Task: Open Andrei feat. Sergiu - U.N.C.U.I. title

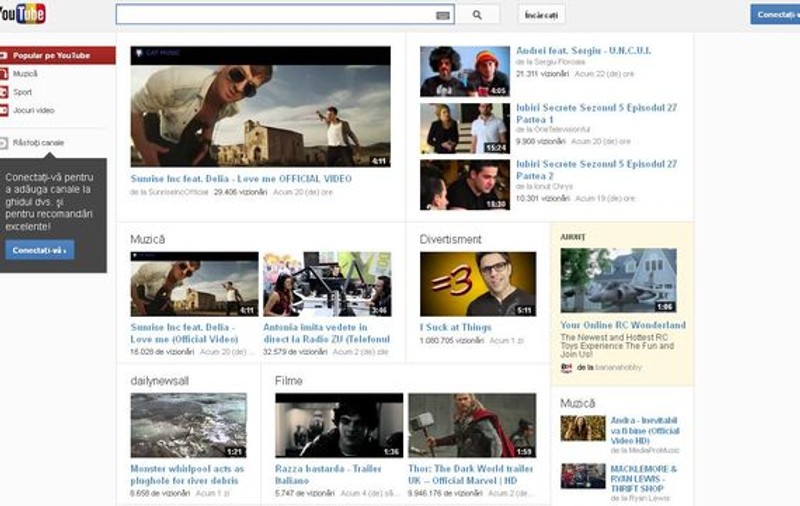Action: click(584, 50)
